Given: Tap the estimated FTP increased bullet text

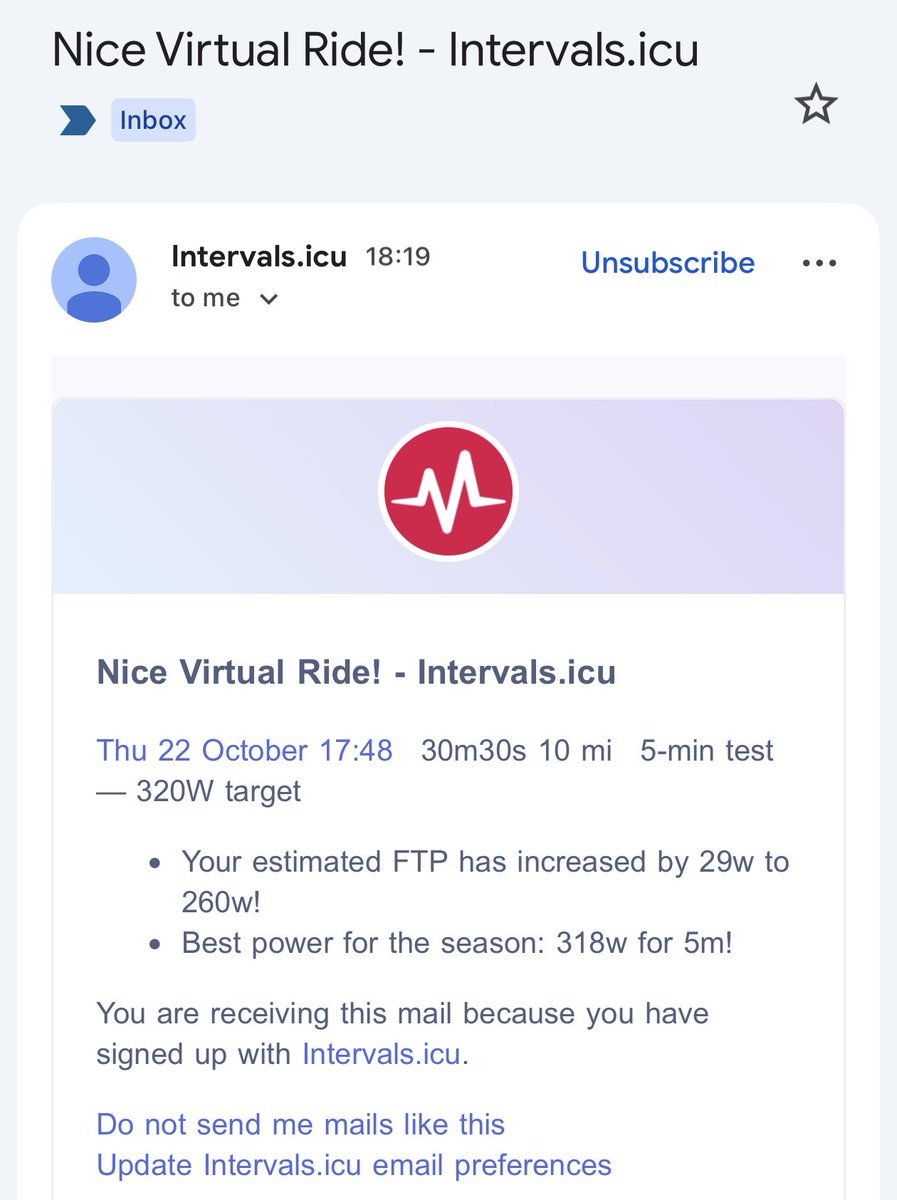Looking at the screenshot, I should [485, 880].
